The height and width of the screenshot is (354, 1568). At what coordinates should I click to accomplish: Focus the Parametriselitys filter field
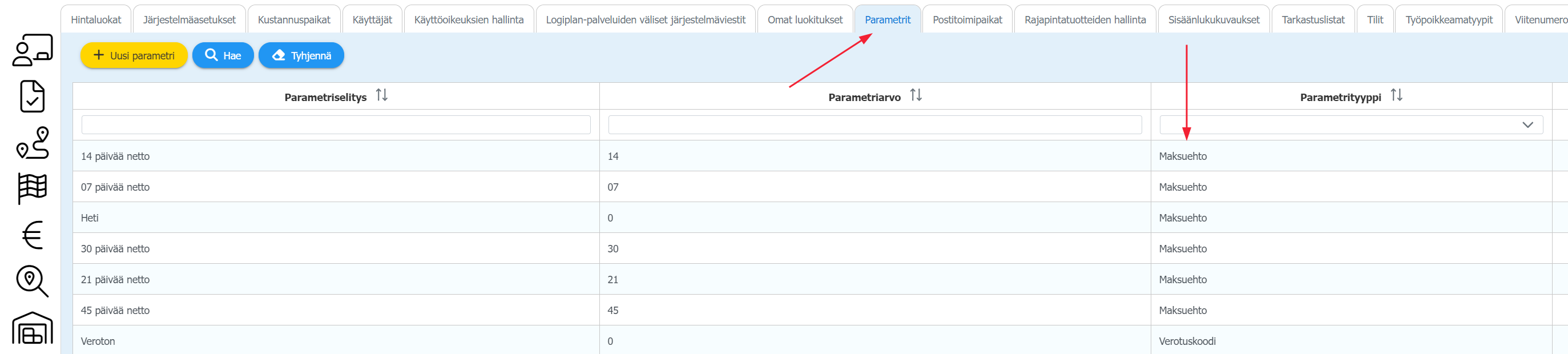pyautogui.click(x=336, y=125)
